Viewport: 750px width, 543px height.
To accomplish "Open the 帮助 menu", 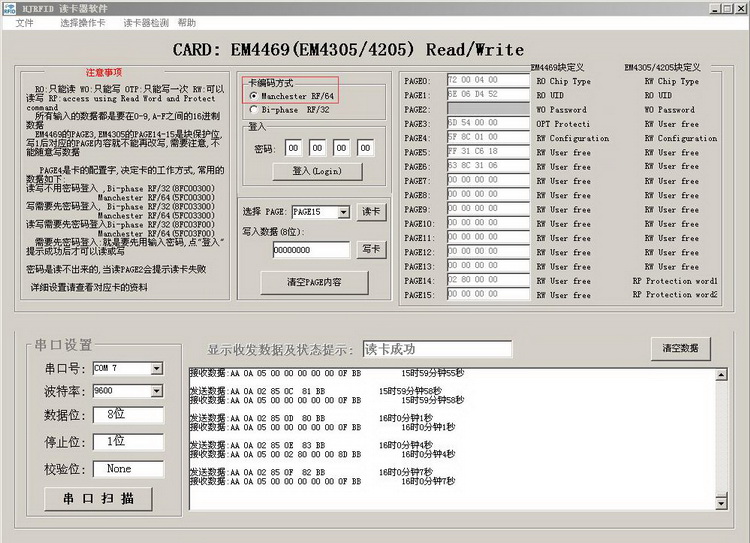I will pyautogui.click(x=187, y=23).
